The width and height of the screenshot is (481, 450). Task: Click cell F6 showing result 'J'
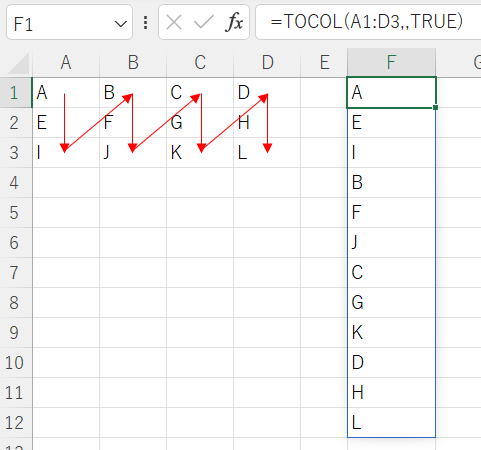tap(392, 242)
